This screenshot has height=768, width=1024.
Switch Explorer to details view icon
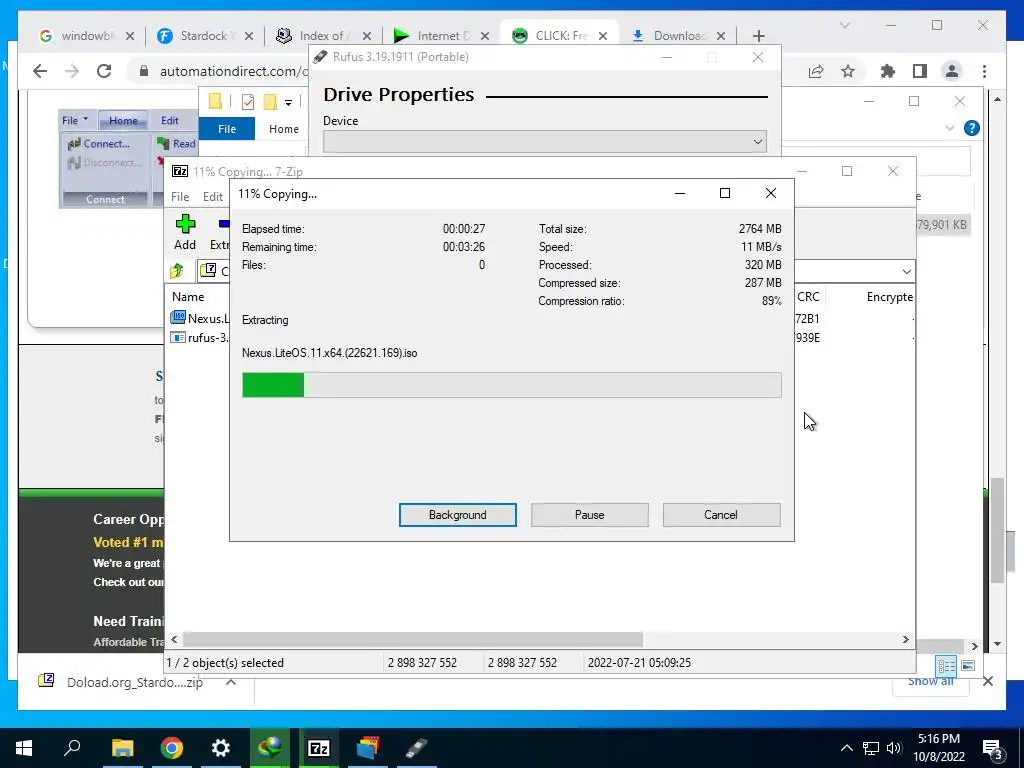pos(946,665)
